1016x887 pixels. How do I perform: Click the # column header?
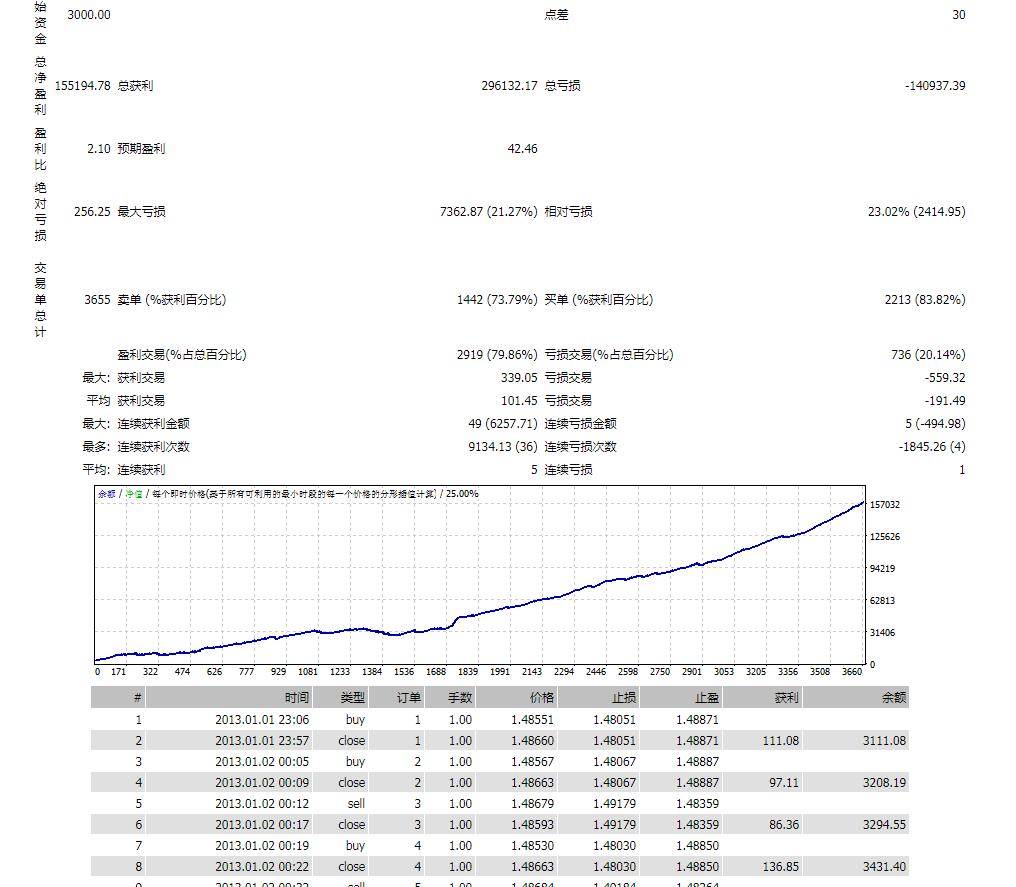[135, 697]
